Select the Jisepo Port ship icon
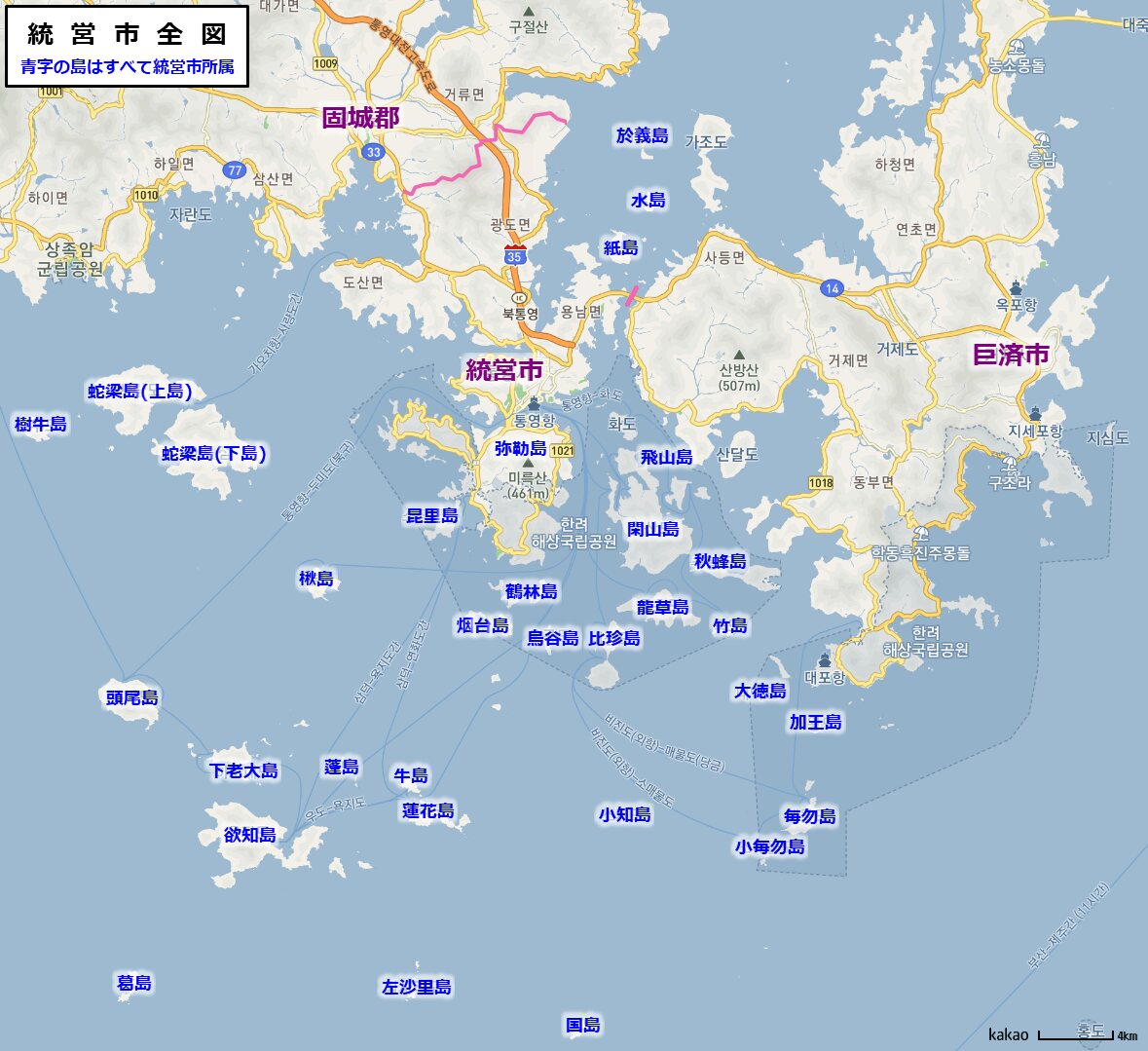 coord(1034,414)
